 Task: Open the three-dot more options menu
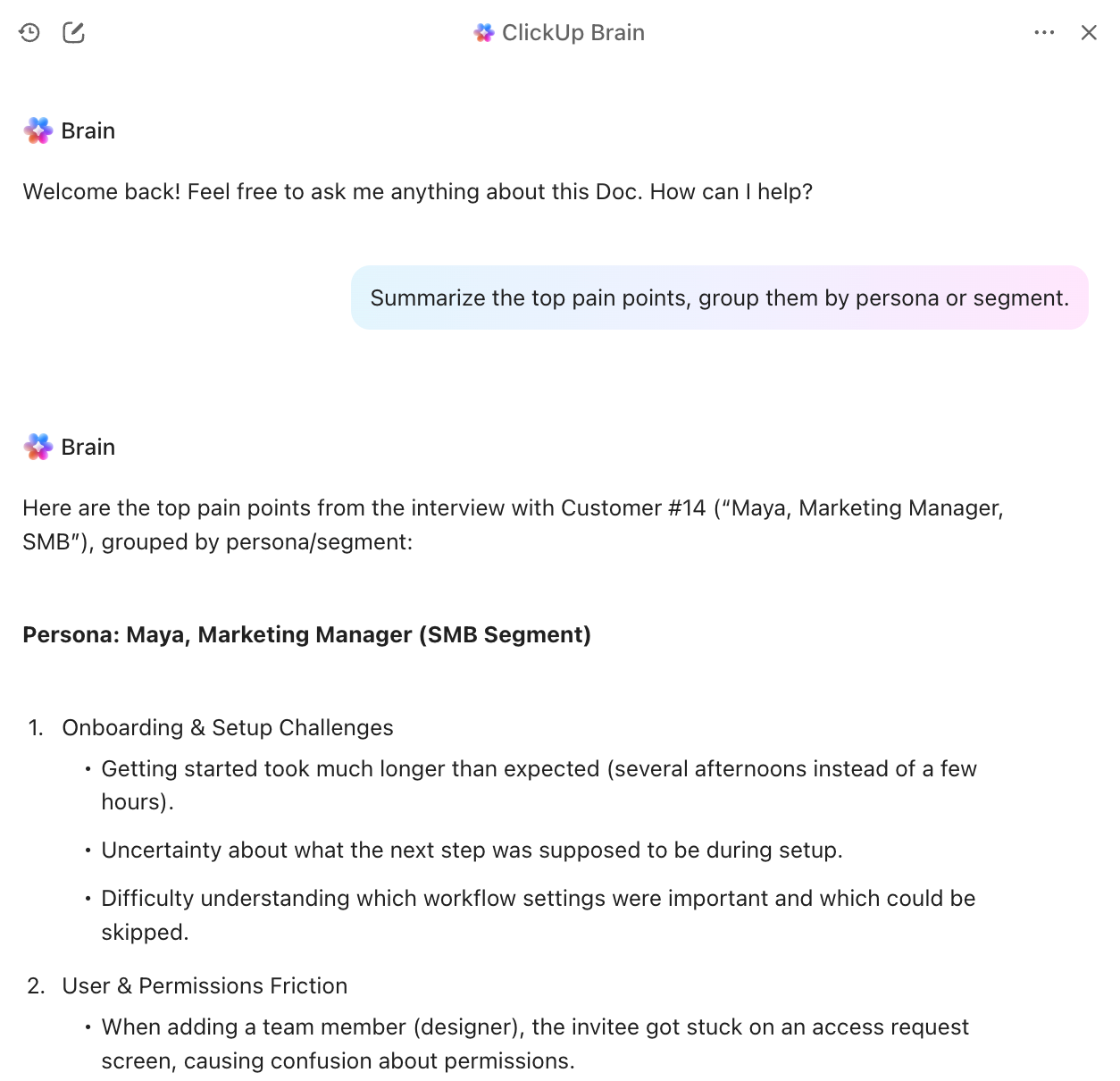(1044, 33)
